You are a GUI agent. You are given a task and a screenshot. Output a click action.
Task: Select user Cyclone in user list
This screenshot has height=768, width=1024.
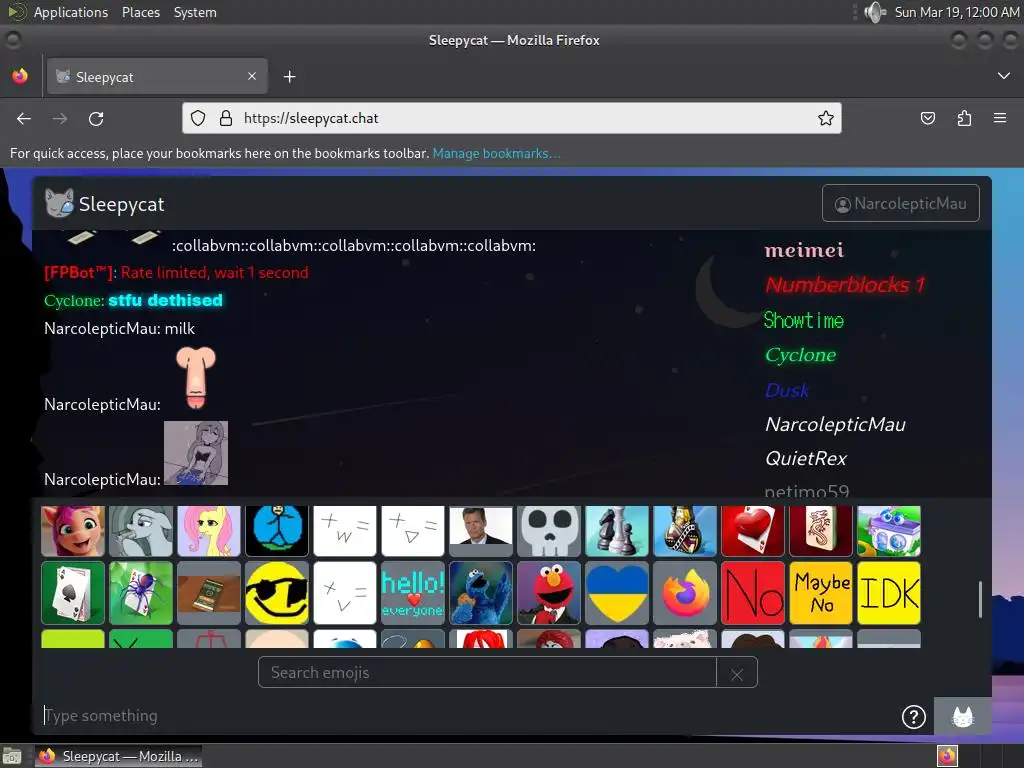coord(801,355)
